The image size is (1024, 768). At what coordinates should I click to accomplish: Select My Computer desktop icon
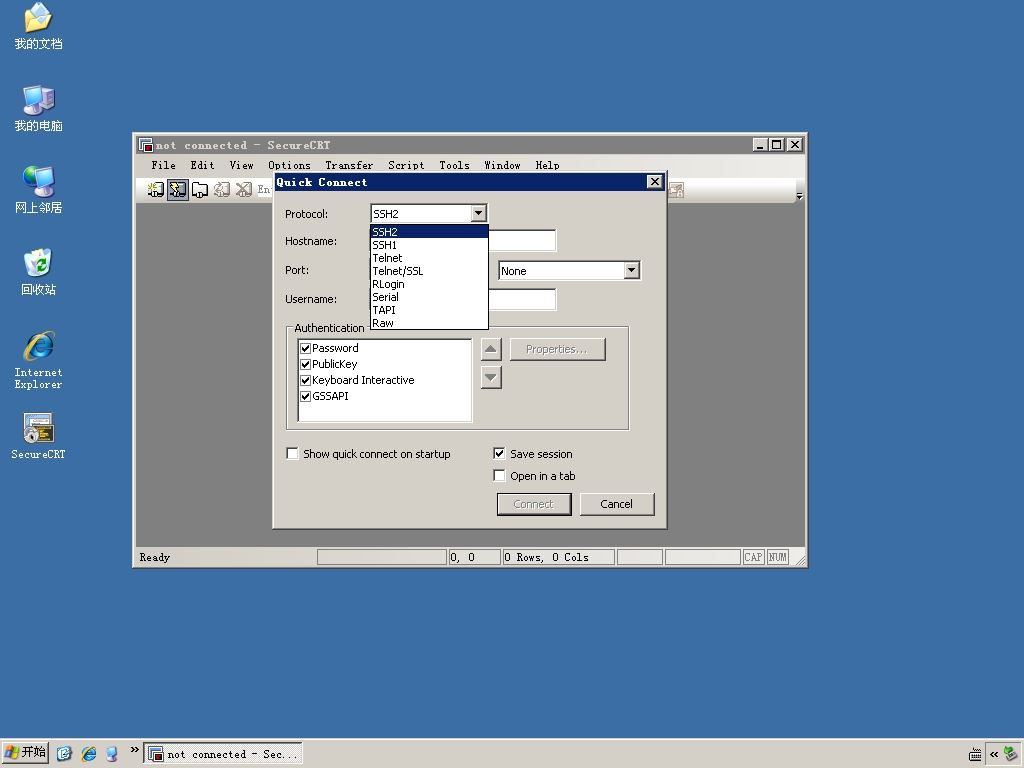click(x=38, y=108)
